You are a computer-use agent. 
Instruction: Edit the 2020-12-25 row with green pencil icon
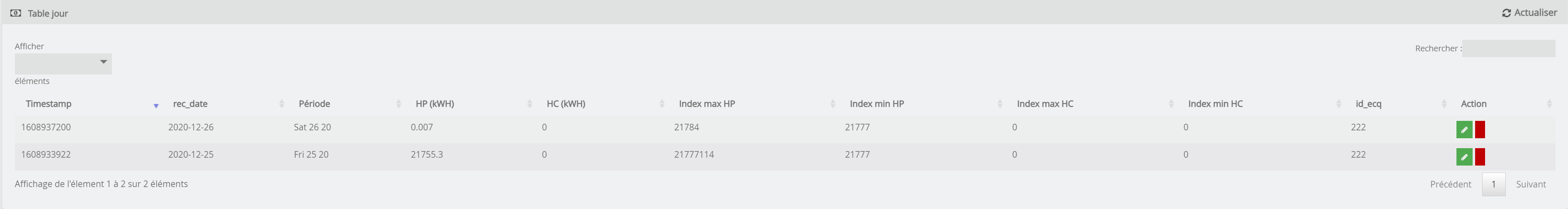point(1464,157)
